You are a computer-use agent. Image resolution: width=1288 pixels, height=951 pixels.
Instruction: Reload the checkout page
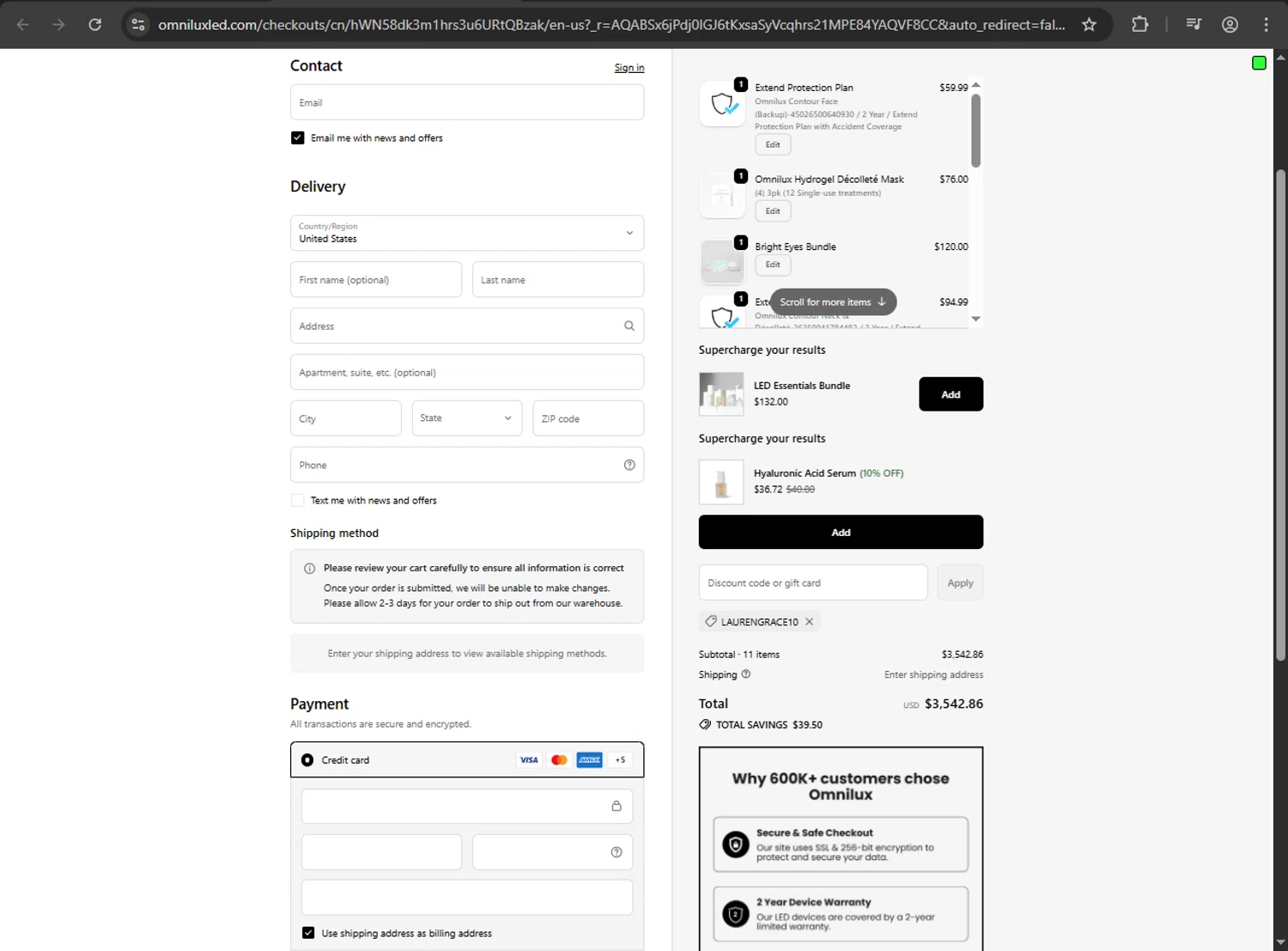pyautogui.click(x=95, y=24)
